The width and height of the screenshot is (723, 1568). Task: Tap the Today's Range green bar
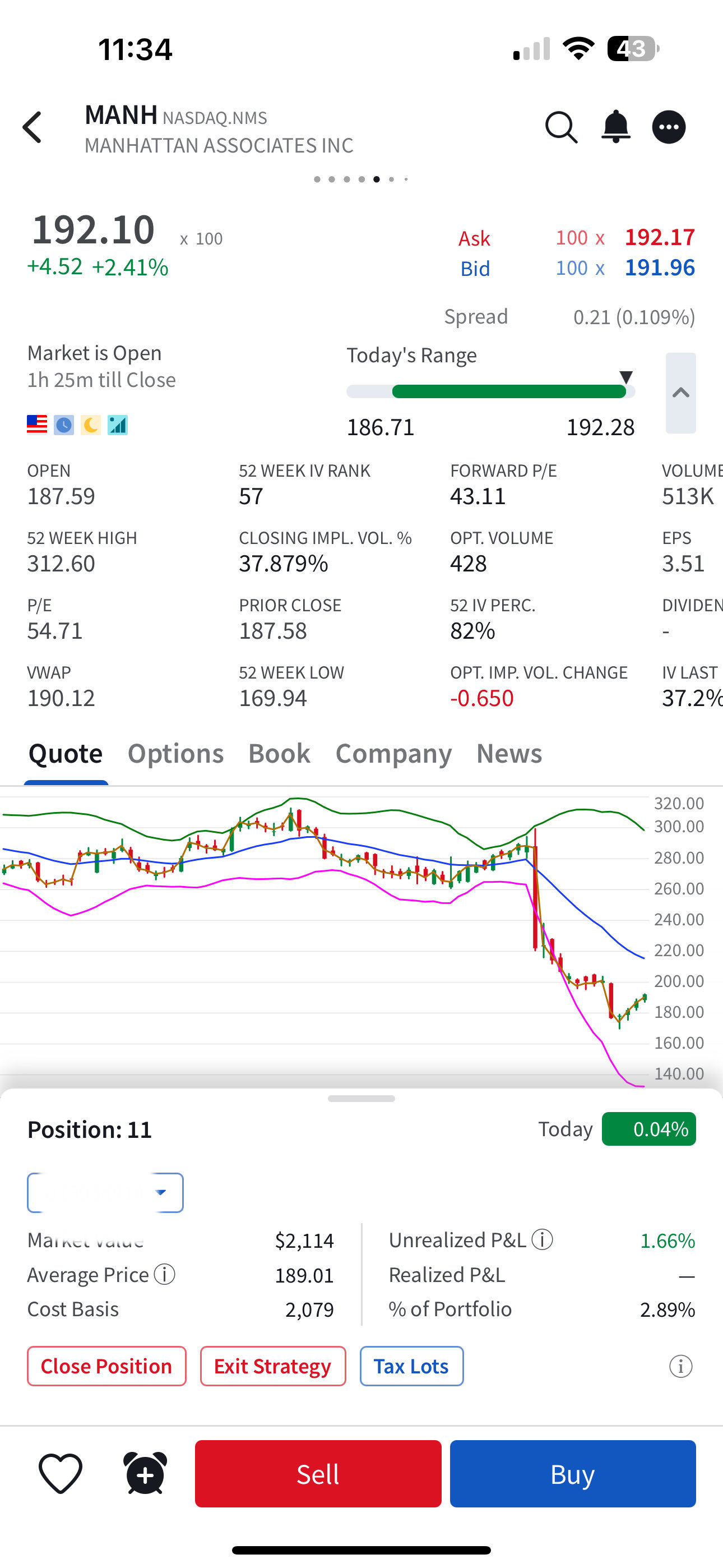509,391
